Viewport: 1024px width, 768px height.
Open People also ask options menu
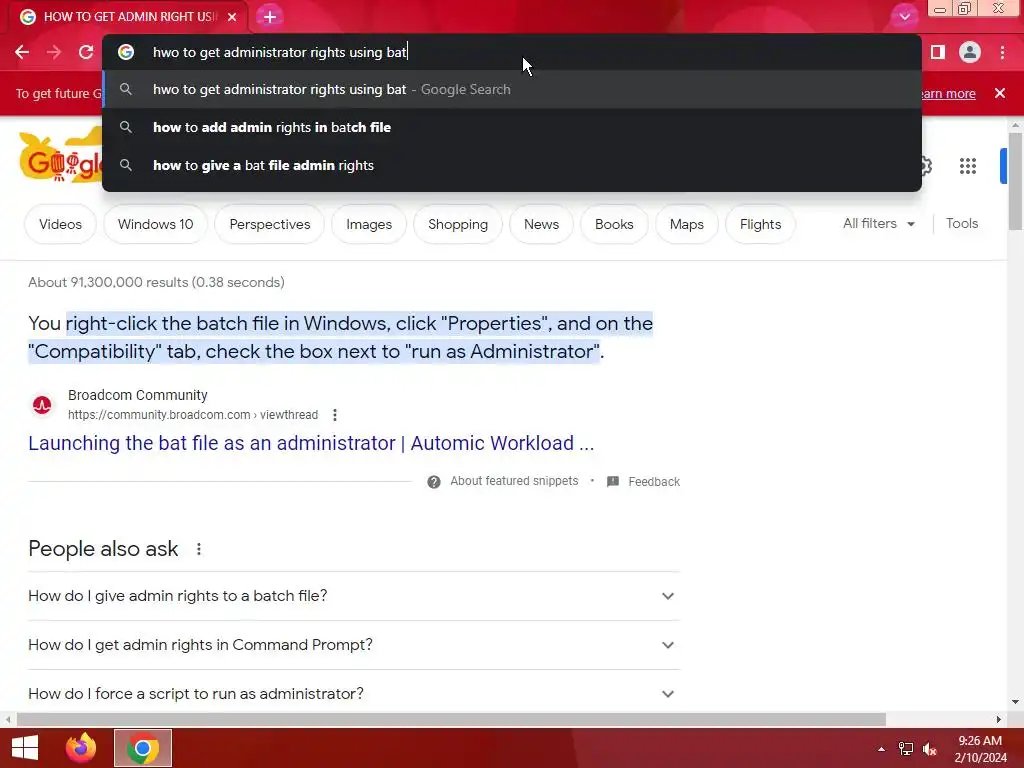coord(199,549)
